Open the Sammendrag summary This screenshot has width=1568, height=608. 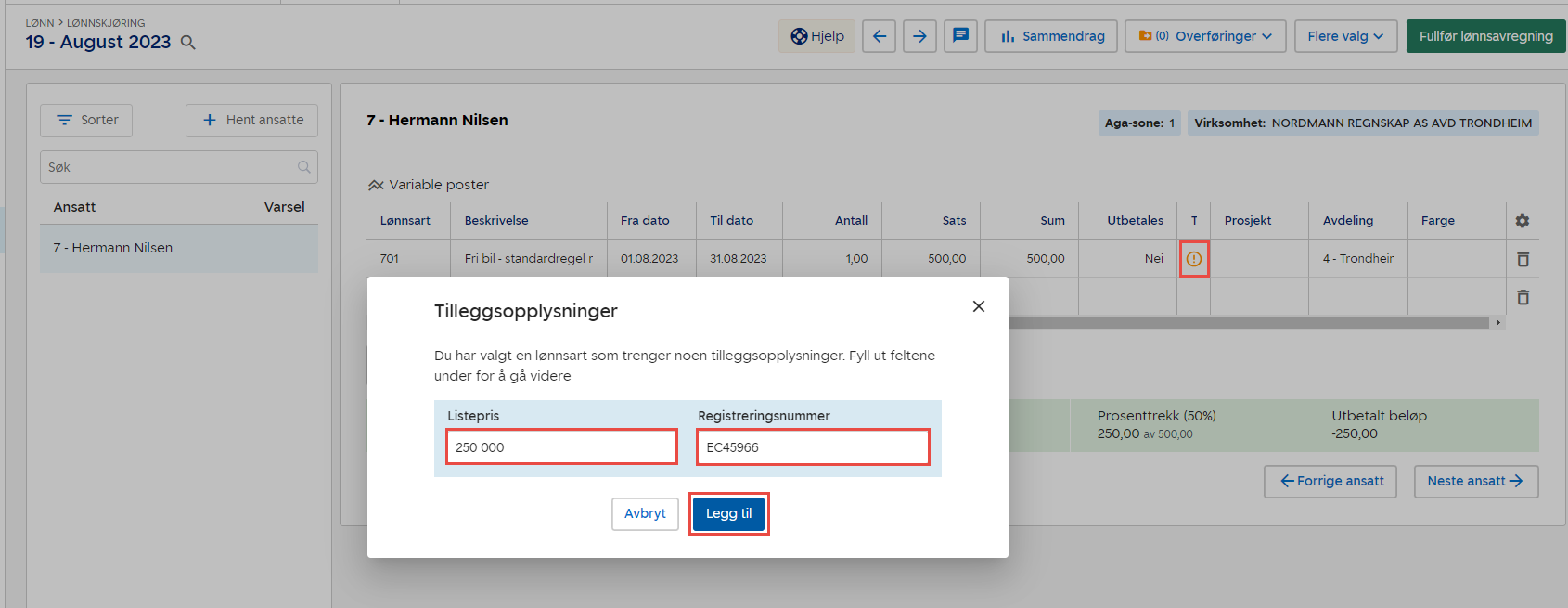click(1050, 36)
